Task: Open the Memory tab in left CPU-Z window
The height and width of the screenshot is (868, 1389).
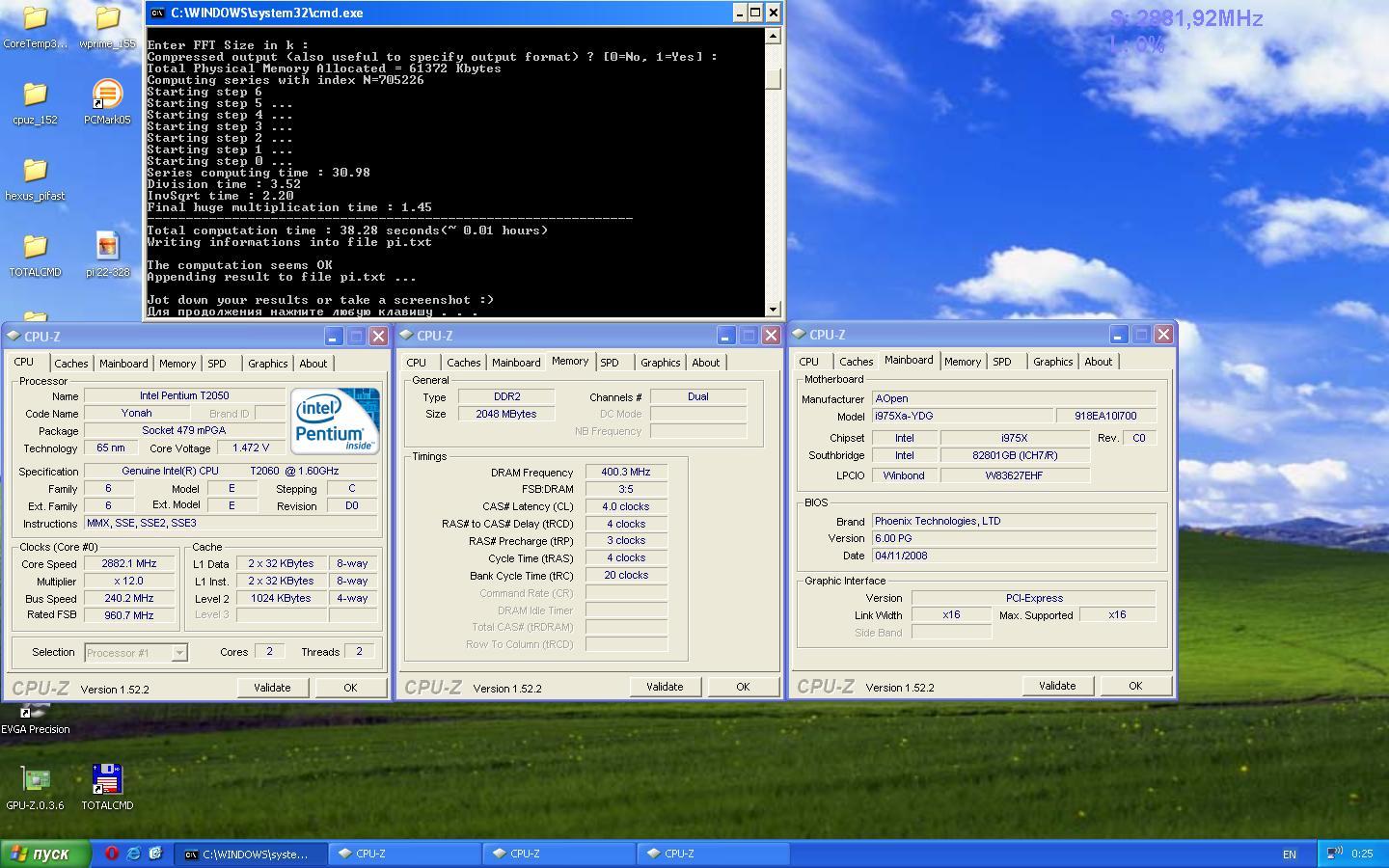Action: tap(177, 364)
